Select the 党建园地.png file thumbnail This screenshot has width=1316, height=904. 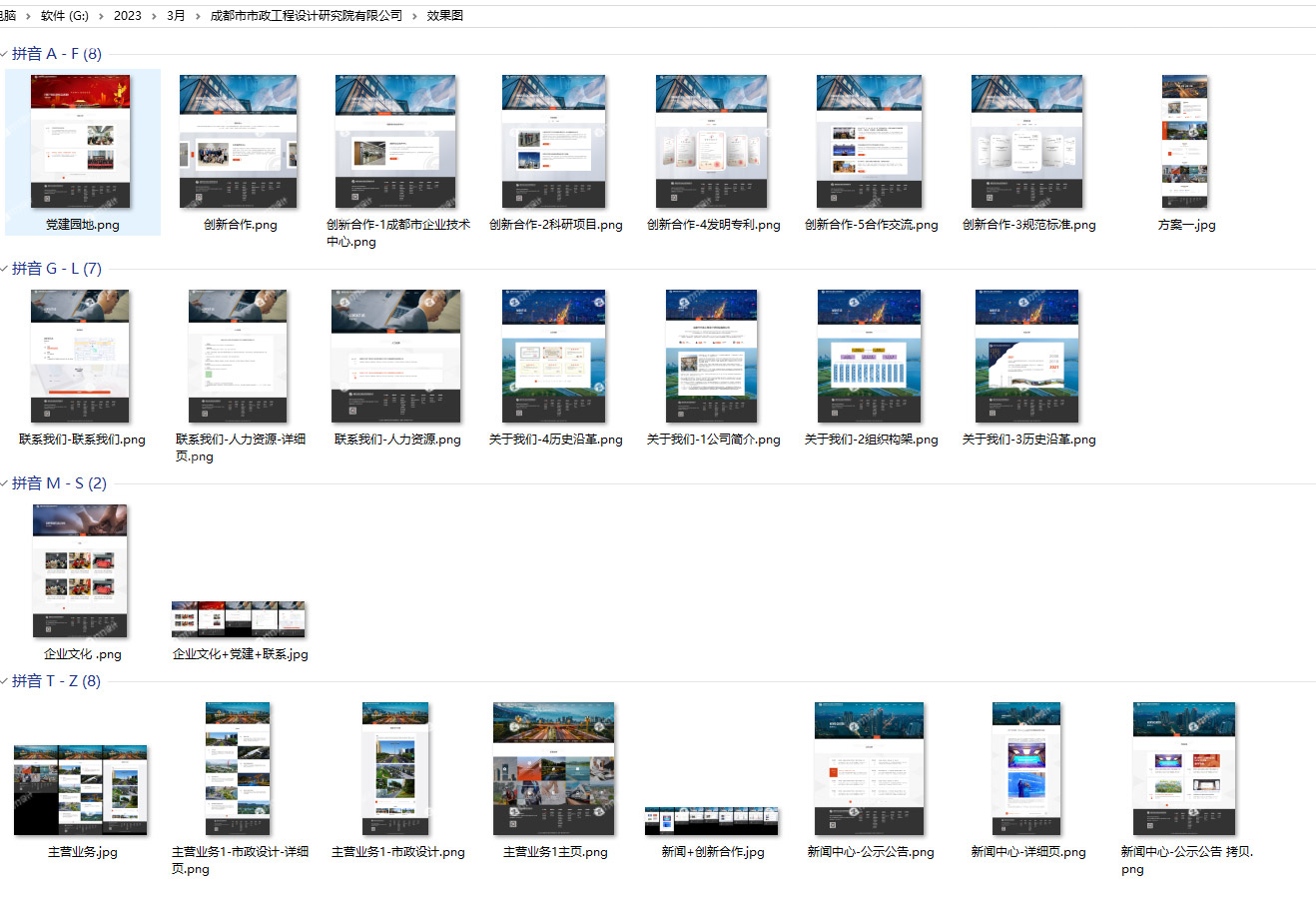tap(81, 142)
